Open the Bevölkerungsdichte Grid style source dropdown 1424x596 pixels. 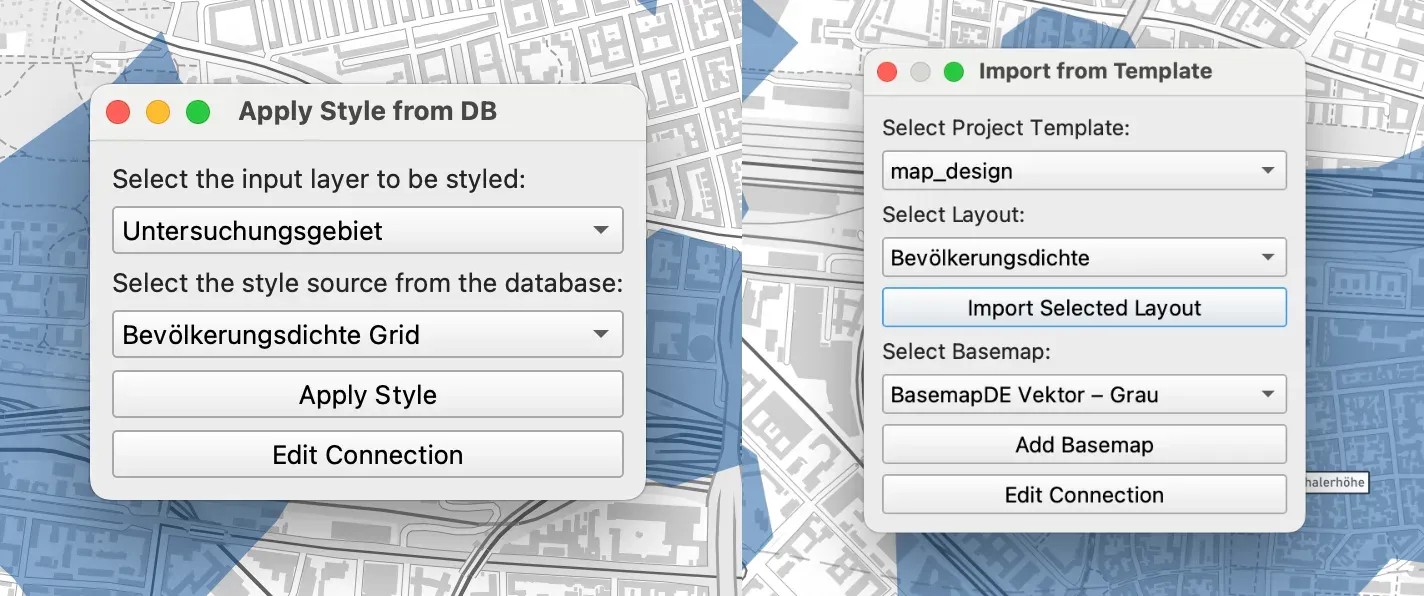tap(367, 335)
